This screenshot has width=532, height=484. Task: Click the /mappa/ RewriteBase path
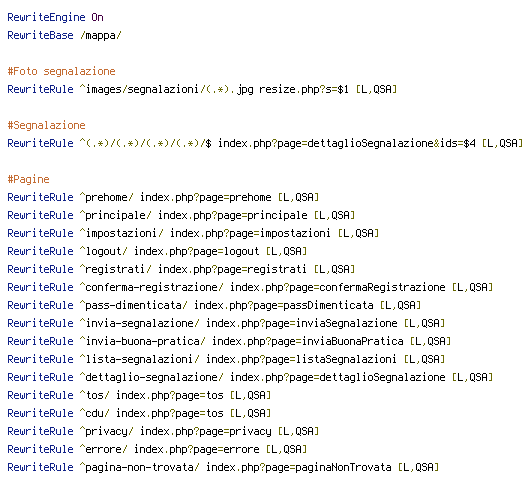pyautogui.click(x=100, y=35)
